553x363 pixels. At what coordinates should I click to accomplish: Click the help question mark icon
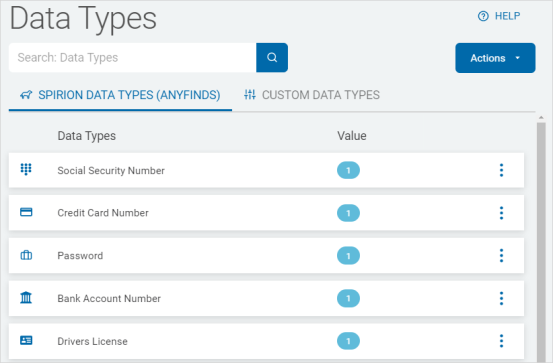pos(483,16)
